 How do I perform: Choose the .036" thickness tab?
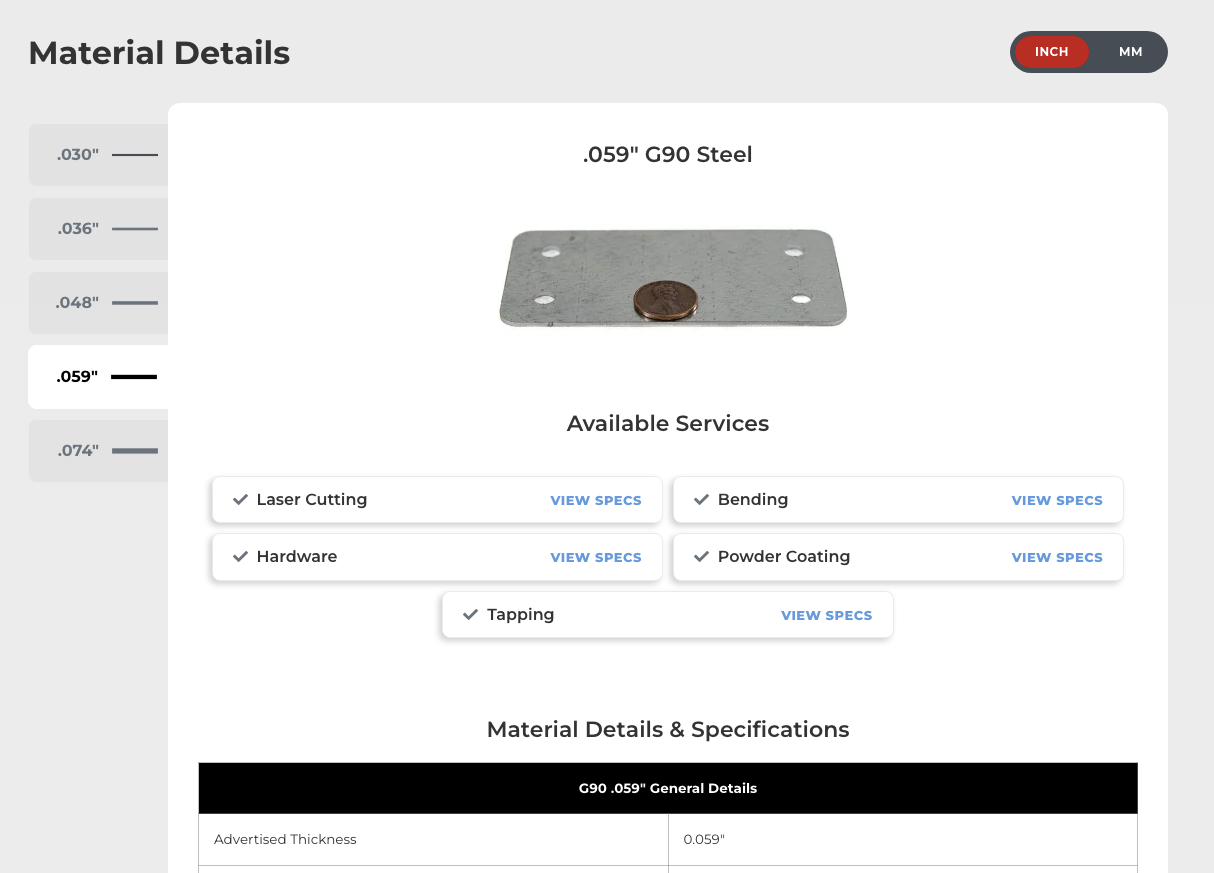point(78,229)
